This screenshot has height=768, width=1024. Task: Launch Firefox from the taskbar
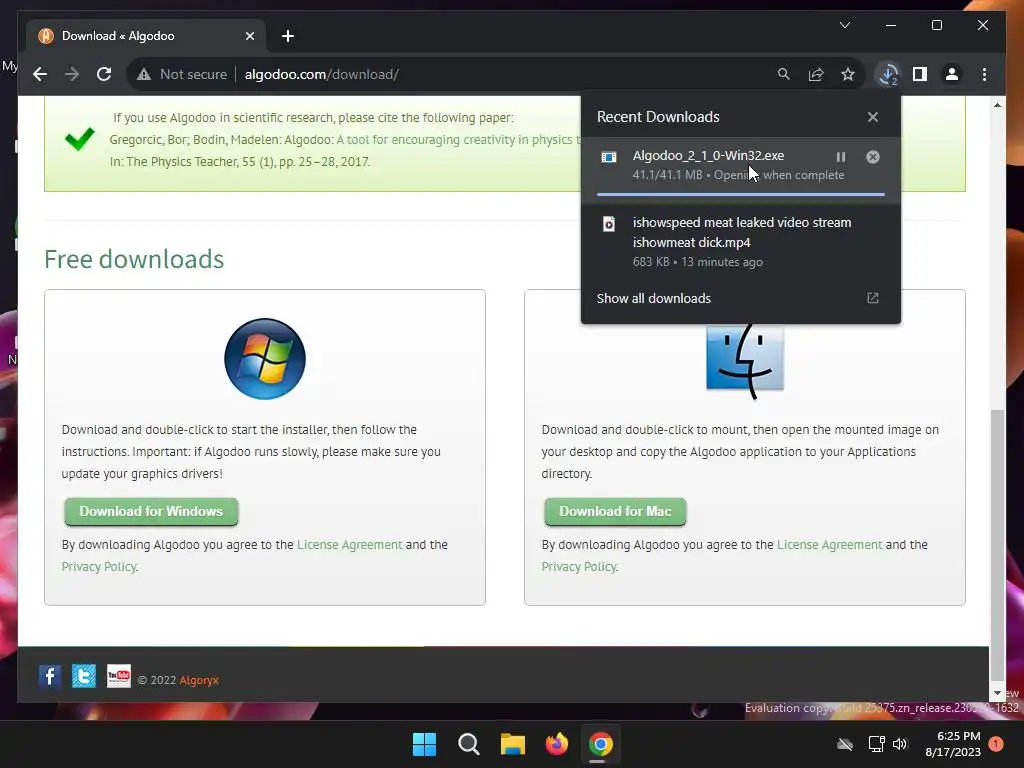click(x=556, y=744)
